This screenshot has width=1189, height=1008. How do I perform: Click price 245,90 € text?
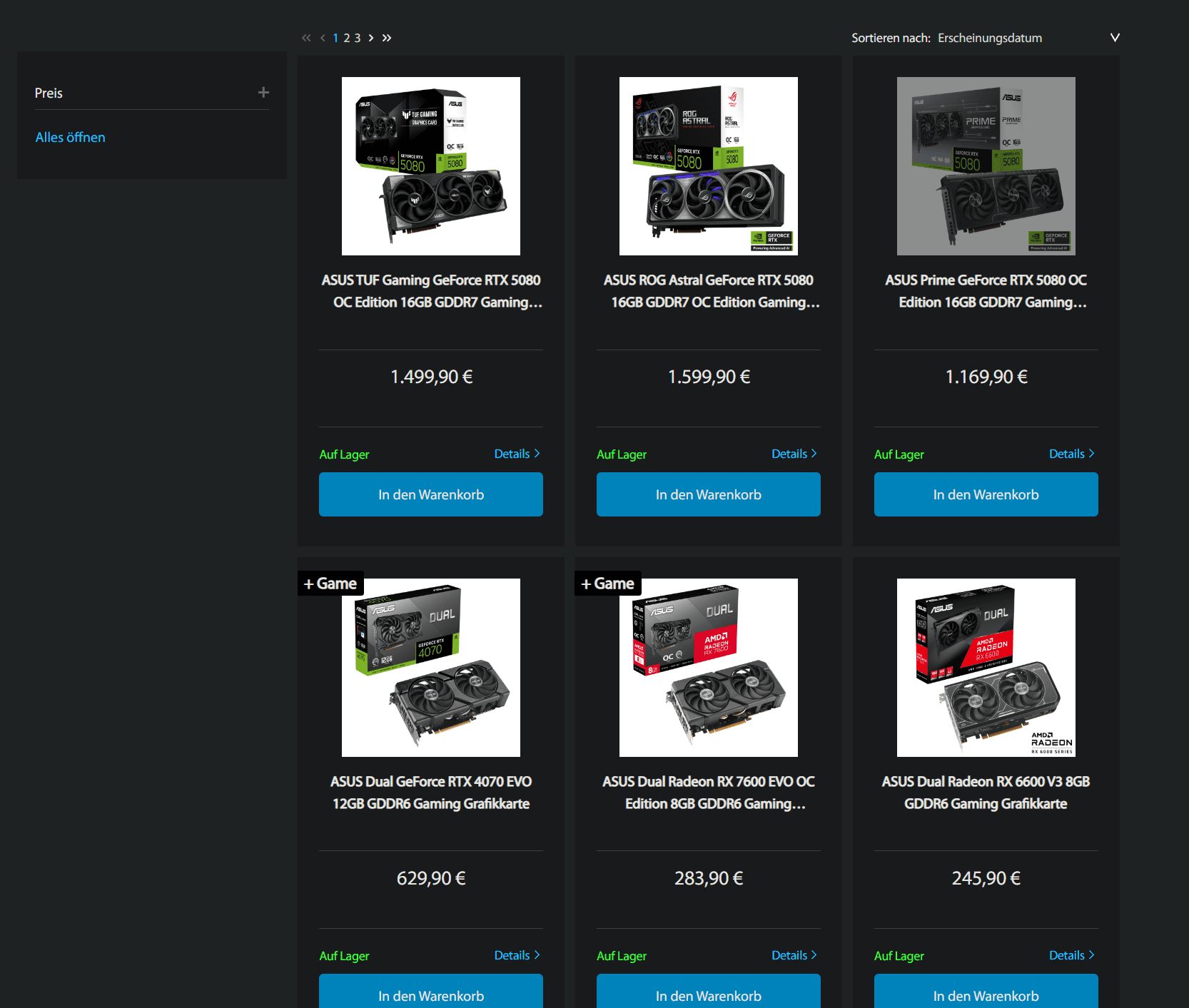click(x=986, y=878)
